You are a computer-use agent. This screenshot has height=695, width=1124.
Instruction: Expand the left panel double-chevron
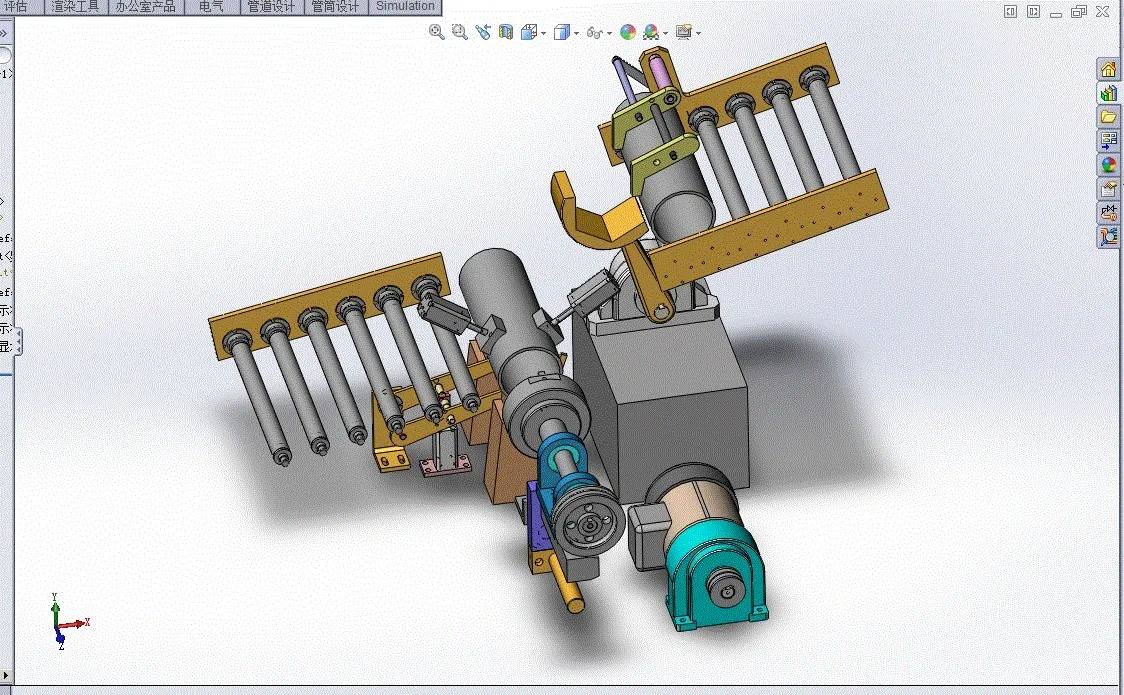(4, 34)
